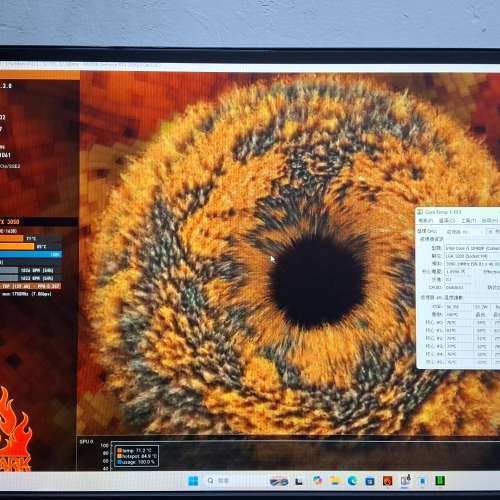The image size is (500, 500).
Task: Open File Explorer from the taskbar
Action: coord(335,481)
